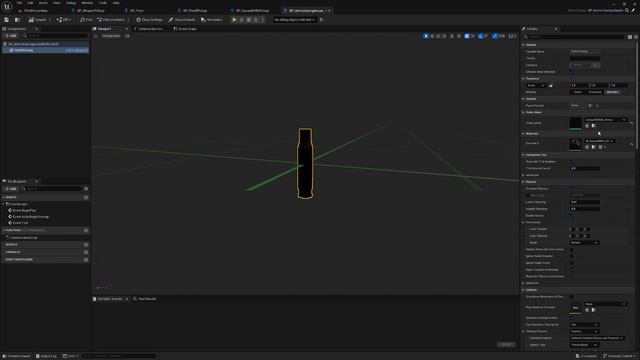640x360 pixels.
Task: Open Collision Presets dropdown
Action: [584, 331]
